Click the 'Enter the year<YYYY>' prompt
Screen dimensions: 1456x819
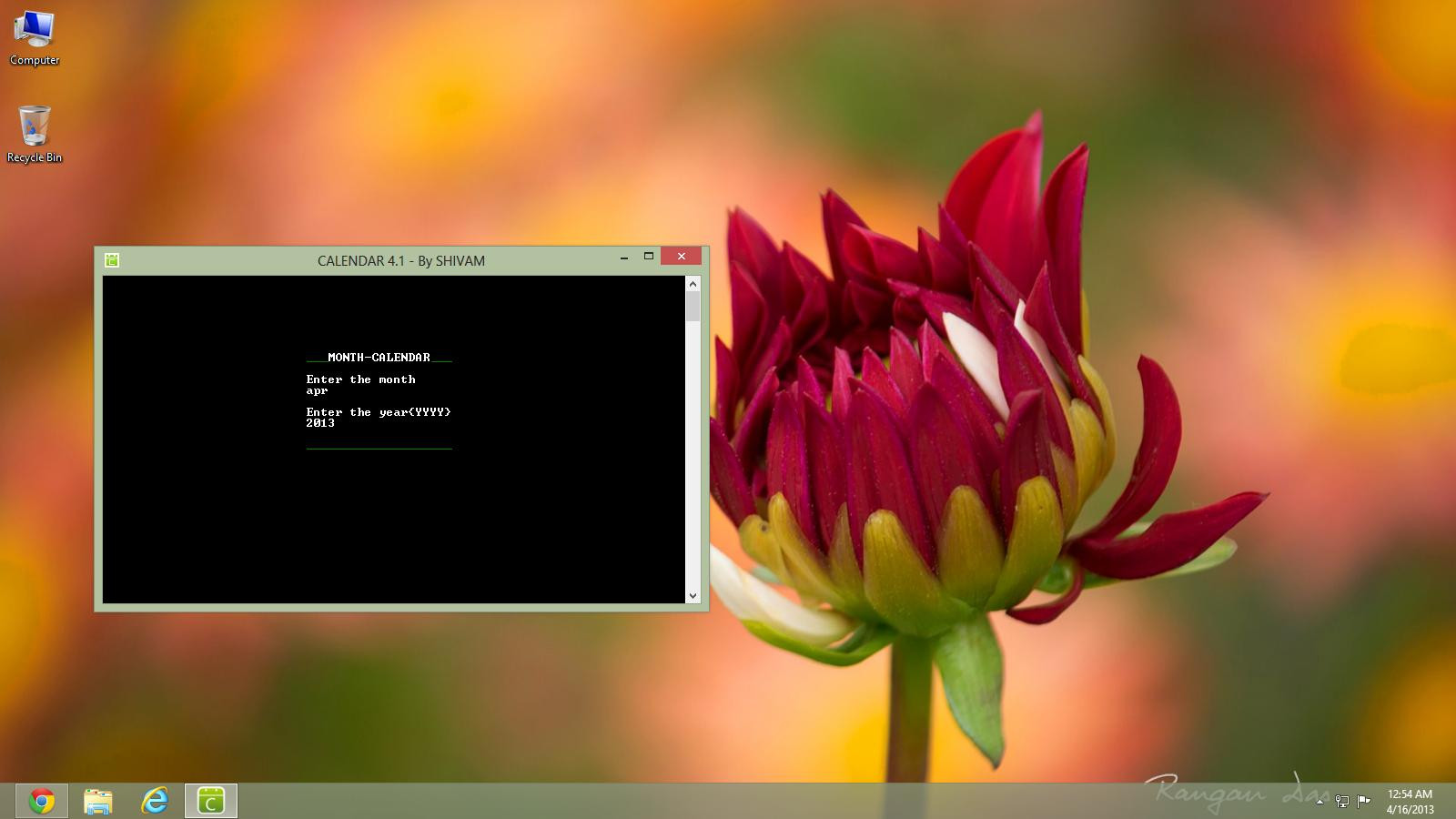379,412
